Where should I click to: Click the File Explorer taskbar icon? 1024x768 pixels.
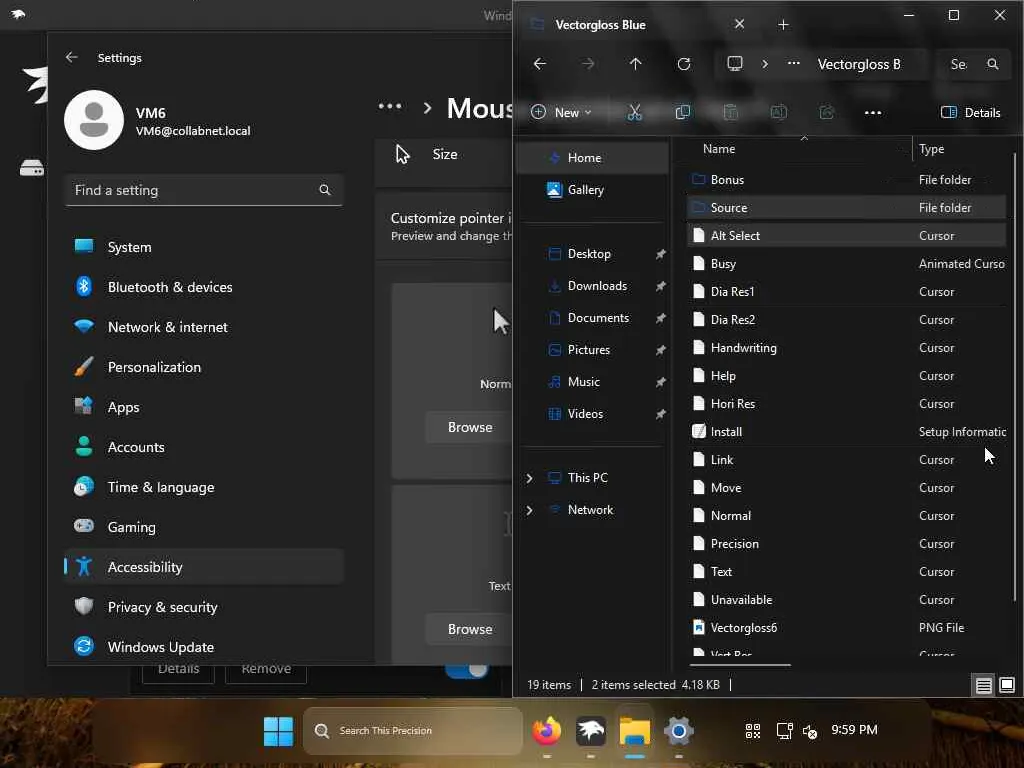(x=635, y=731)
